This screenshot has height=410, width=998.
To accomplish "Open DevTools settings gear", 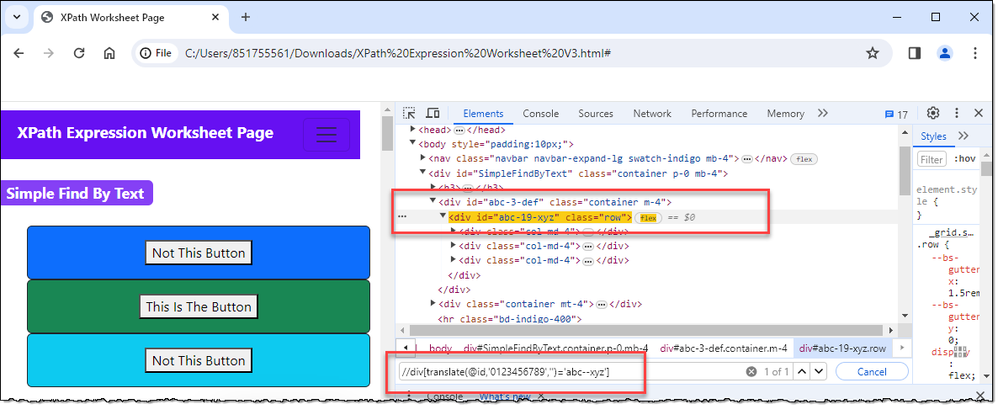I will [933, 113].
